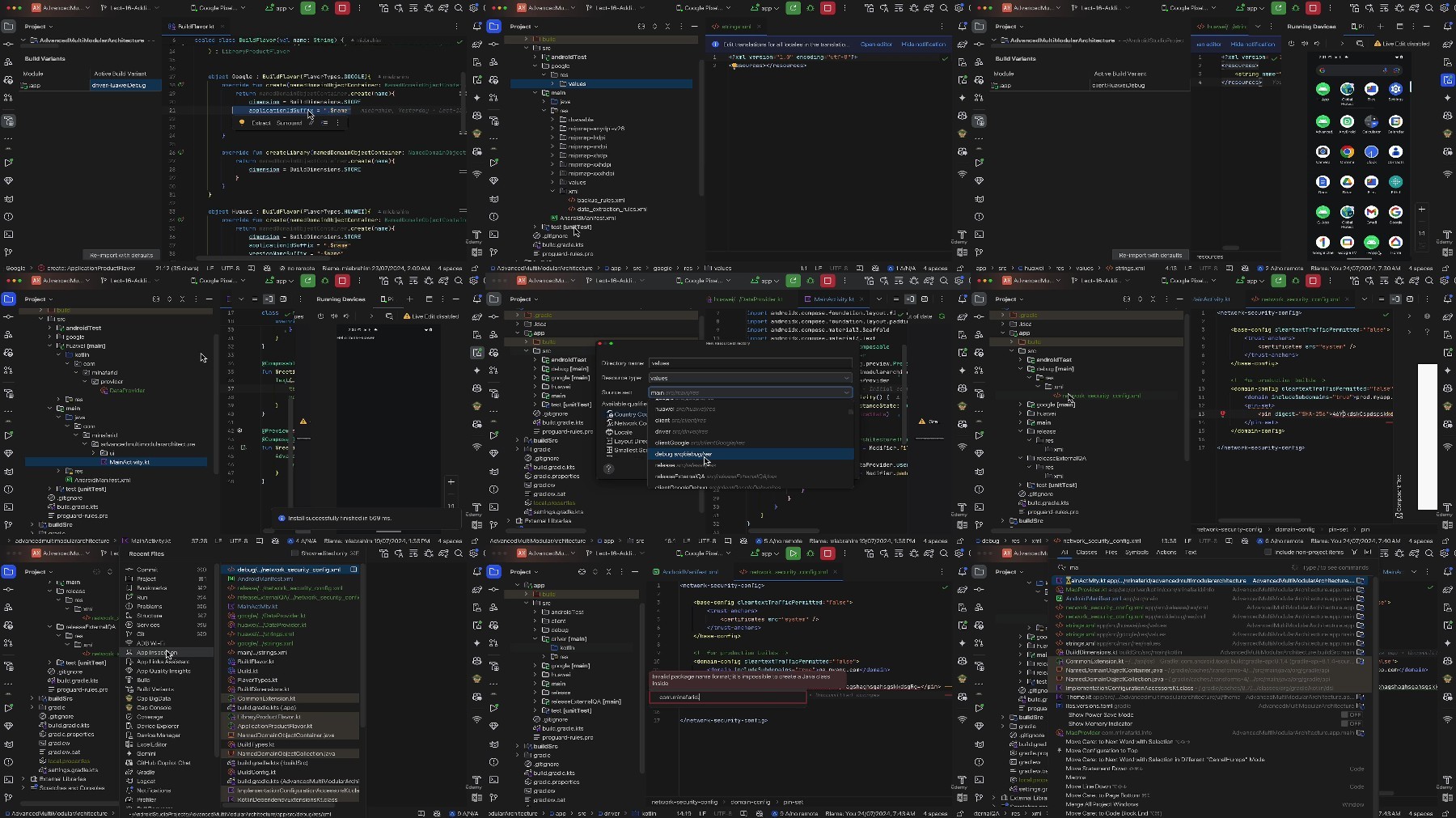Screen dimensions: 1456x818
Task: Click help question mark in New Resource Directory dialog
Action: [x=609, y=468]
